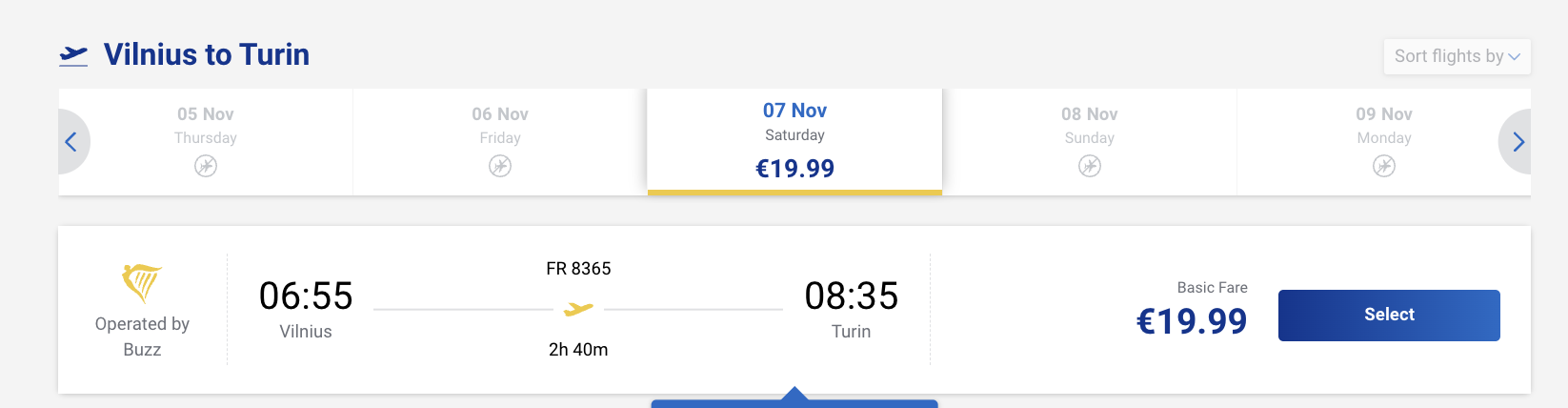Click the no-flight icon under 08 Nov
The image size is (1568, 408).
tap(1090, 166)
